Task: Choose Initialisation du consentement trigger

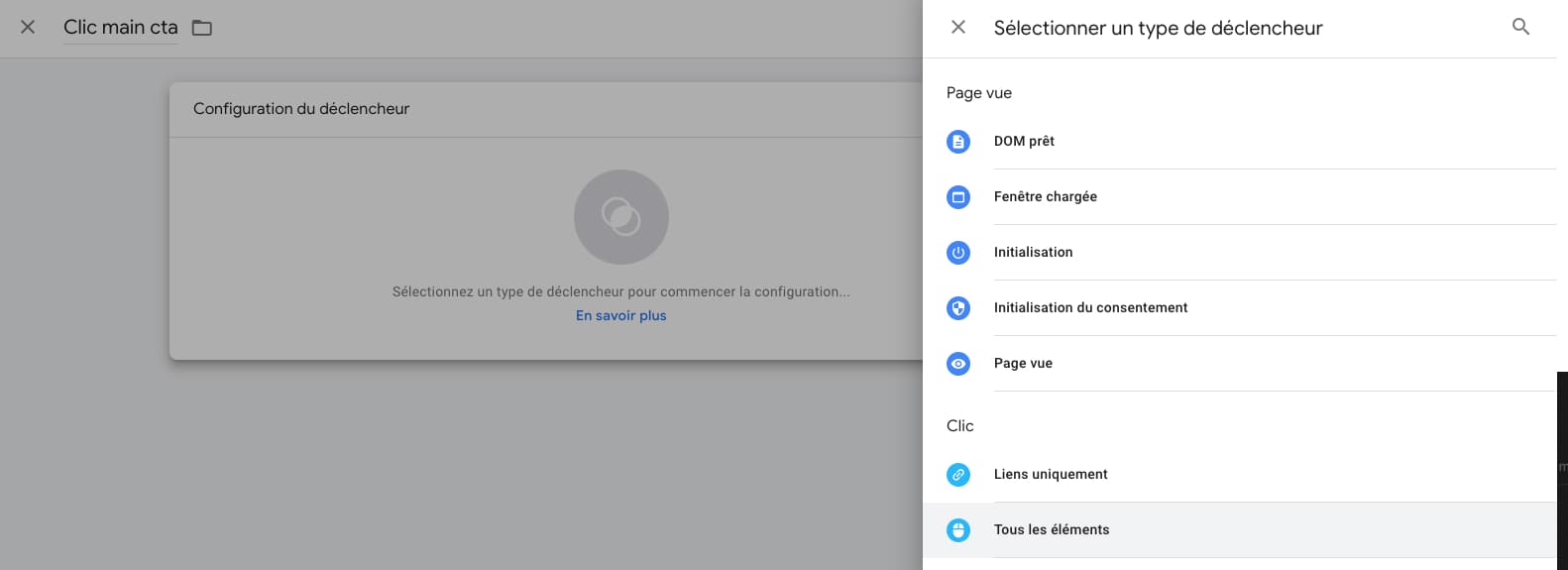Action: click(x=1239, y=308)
